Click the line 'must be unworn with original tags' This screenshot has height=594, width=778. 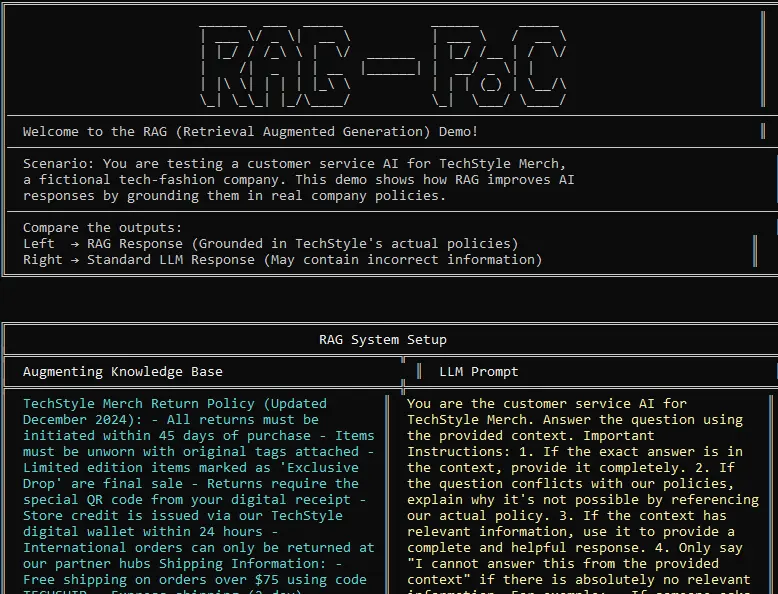[198, 452]
